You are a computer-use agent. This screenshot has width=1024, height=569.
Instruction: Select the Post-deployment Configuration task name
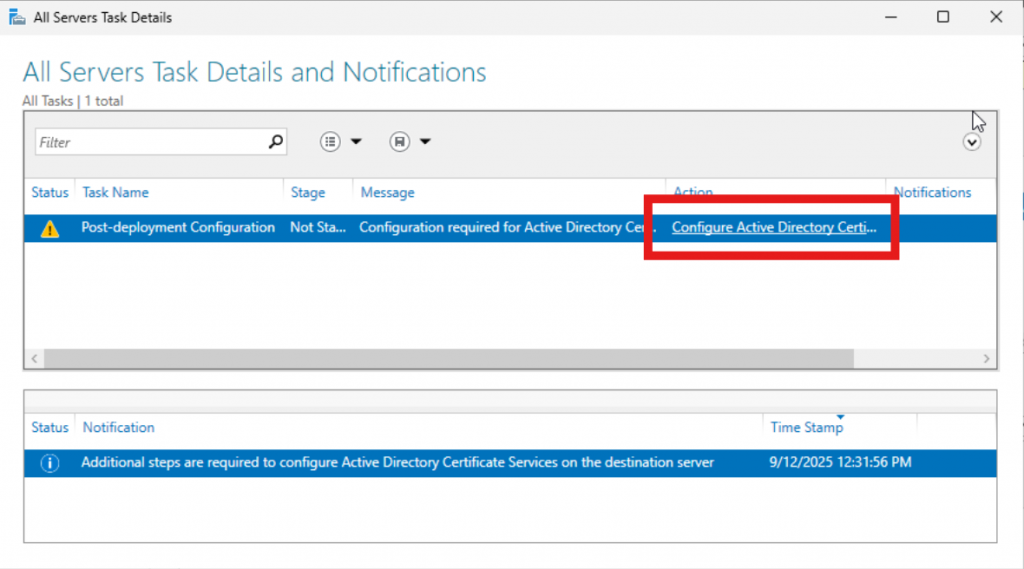pos(178,228)
